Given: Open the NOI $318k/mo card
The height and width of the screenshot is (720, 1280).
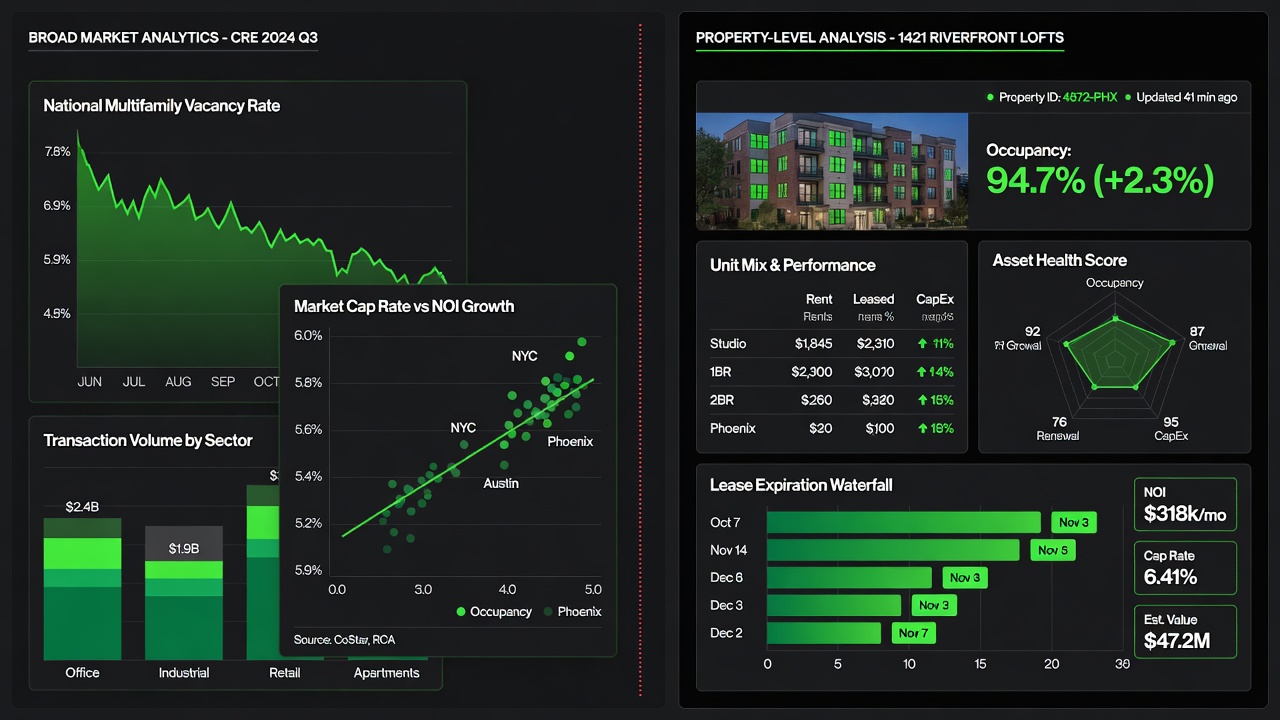Looking at the screenshot, I should (1185, 505).
